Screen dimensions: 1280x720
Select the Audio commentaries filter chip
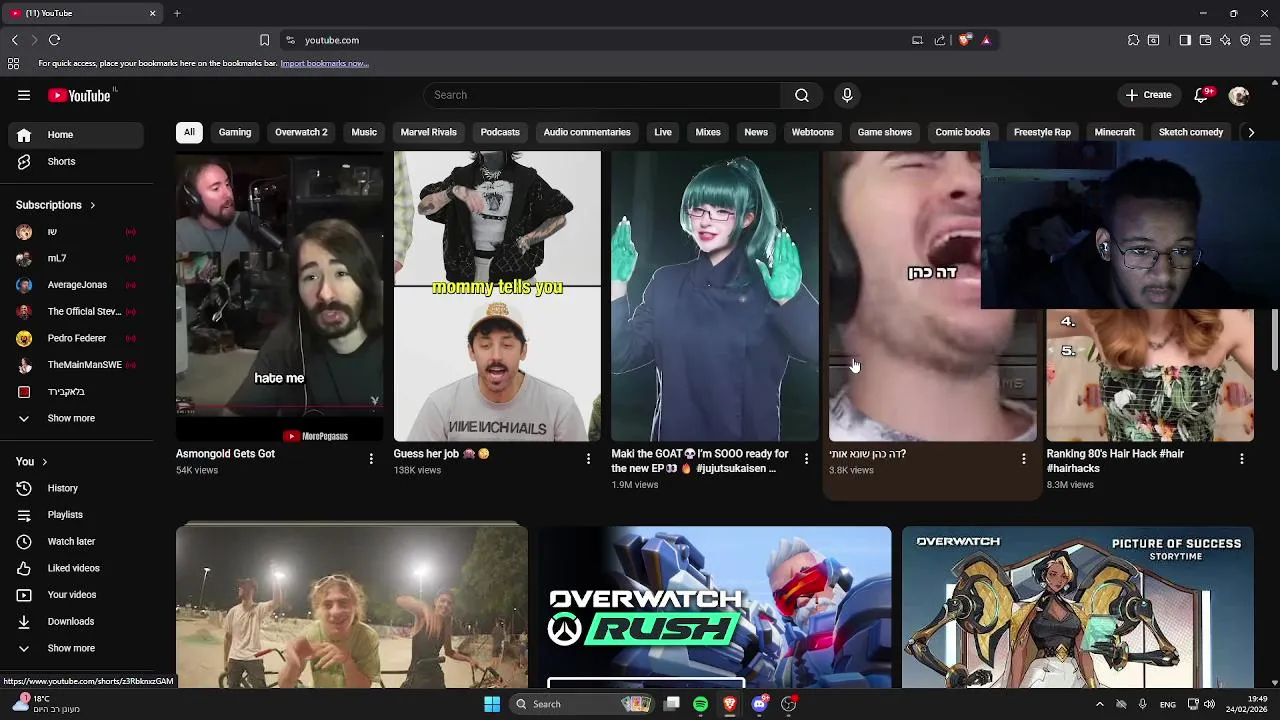pyautogui.click(x=587, y=132)
